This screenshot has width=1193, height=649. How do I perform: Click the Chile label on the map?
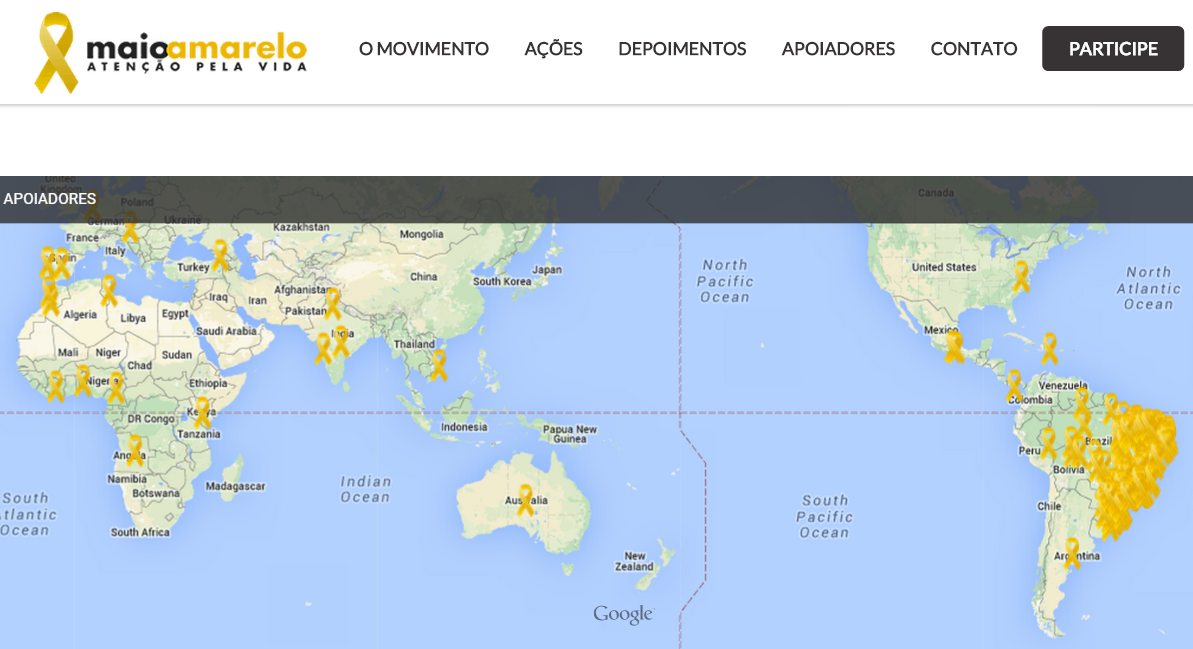[1049, 506]
